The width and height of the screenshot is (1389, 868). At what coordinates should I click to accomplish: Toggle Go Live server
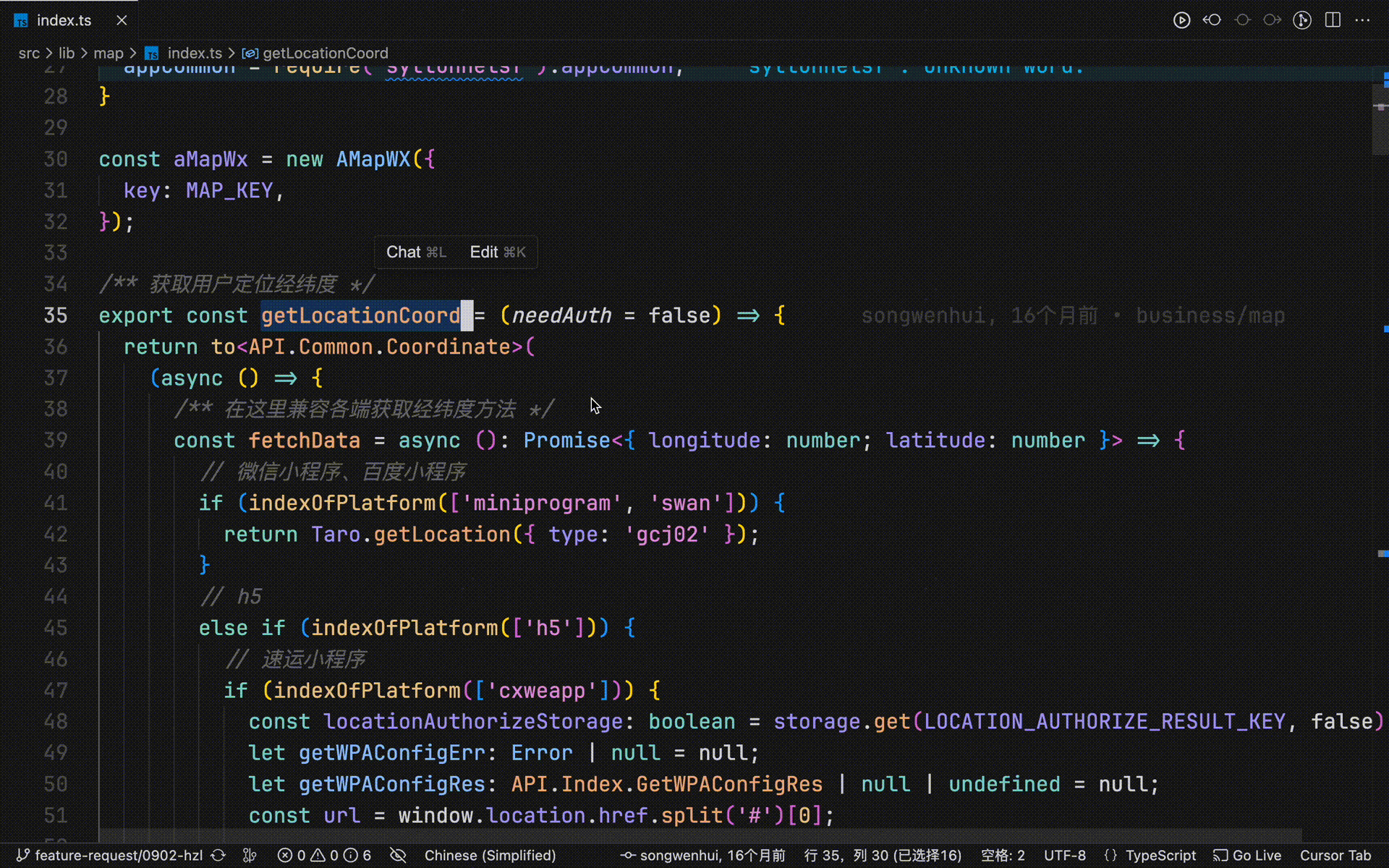point(1247,856)
